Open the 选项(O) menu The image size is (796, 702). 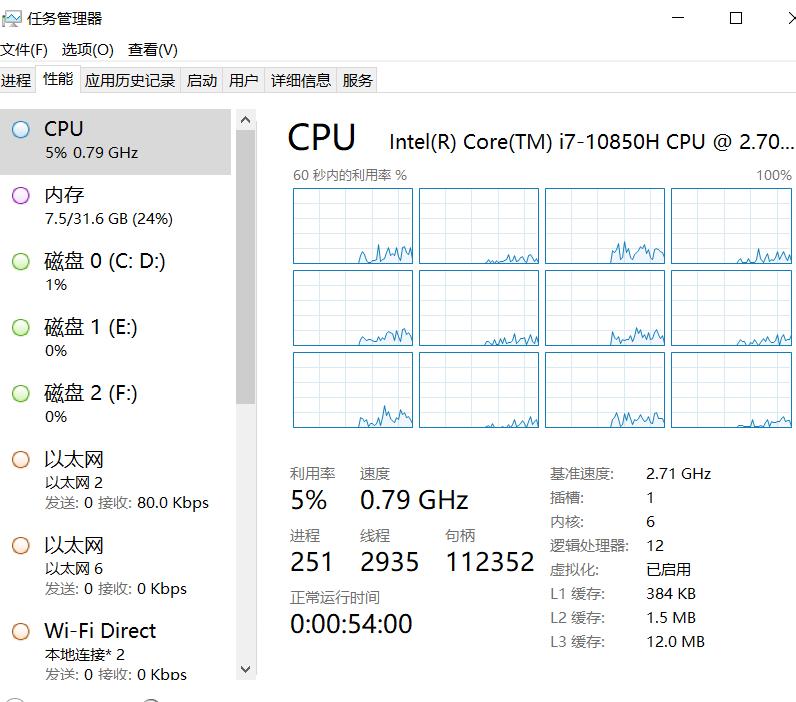(x=87, y=49)
